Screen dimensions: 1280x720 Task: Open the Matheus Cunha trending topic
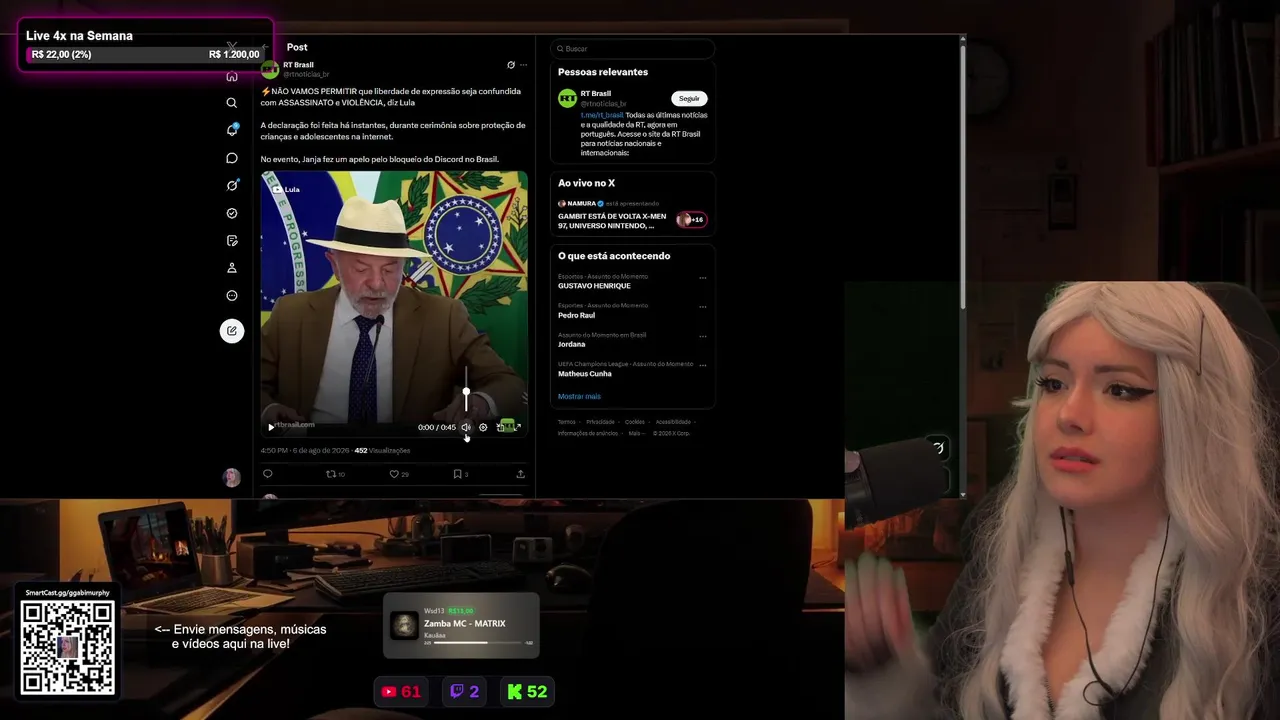(x=585, y=374)
